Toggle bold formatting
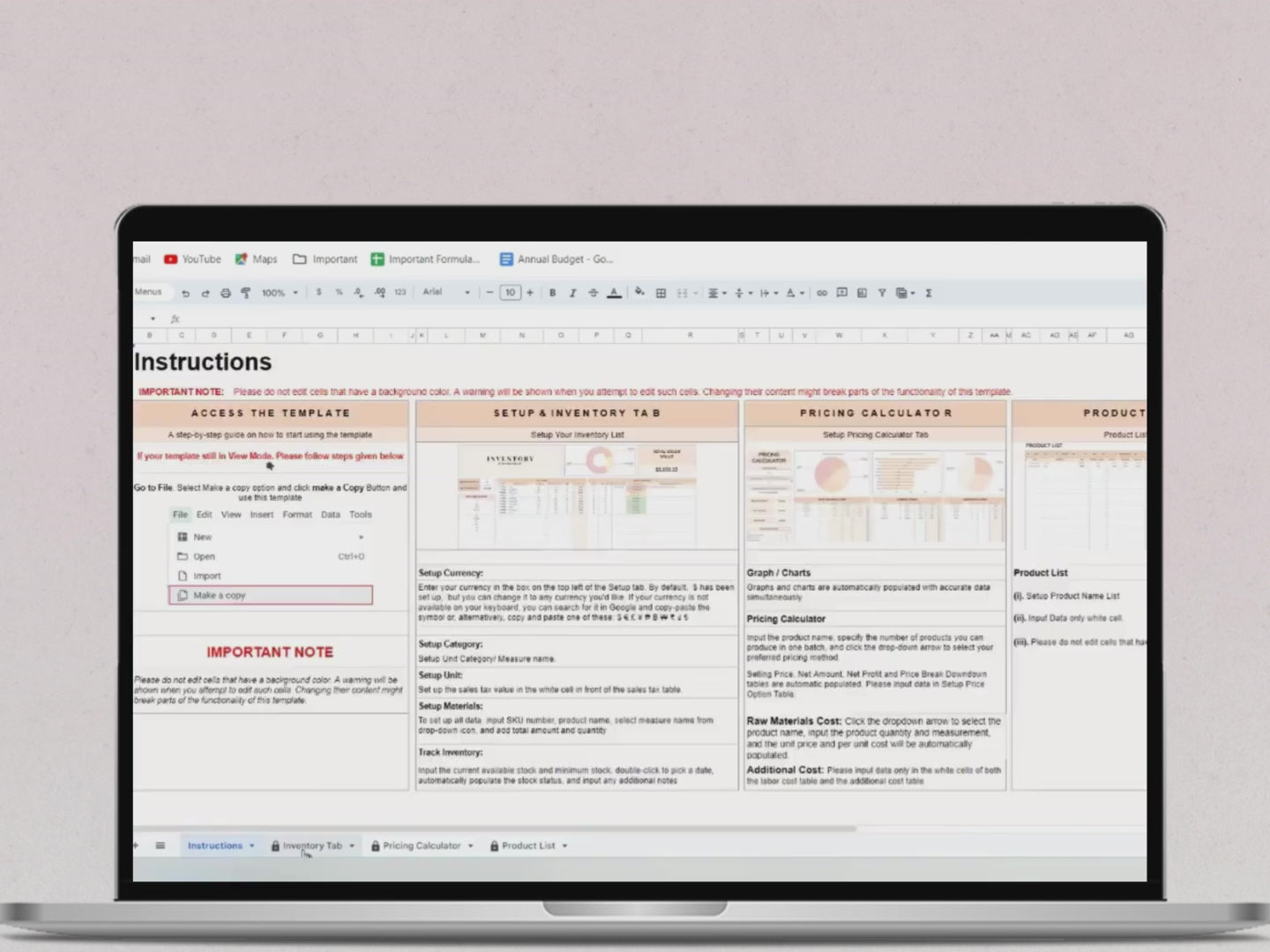Image resolution: width=1270 pixels, height=952 pixels. tap(552, 293)
